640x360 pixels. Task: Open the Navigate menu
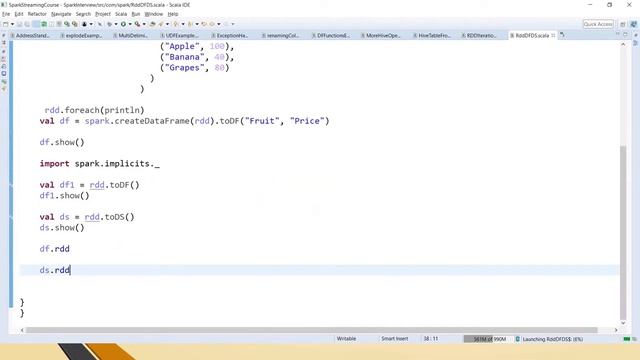[x=61, y=14]
